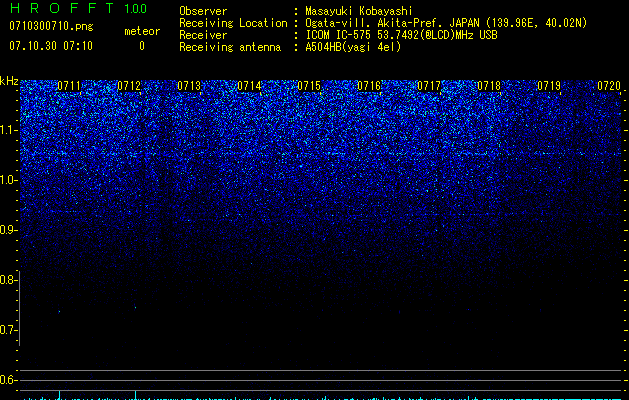
Task: Click the 0.8 kHz axis label
Action: click(x=8, y=280)
